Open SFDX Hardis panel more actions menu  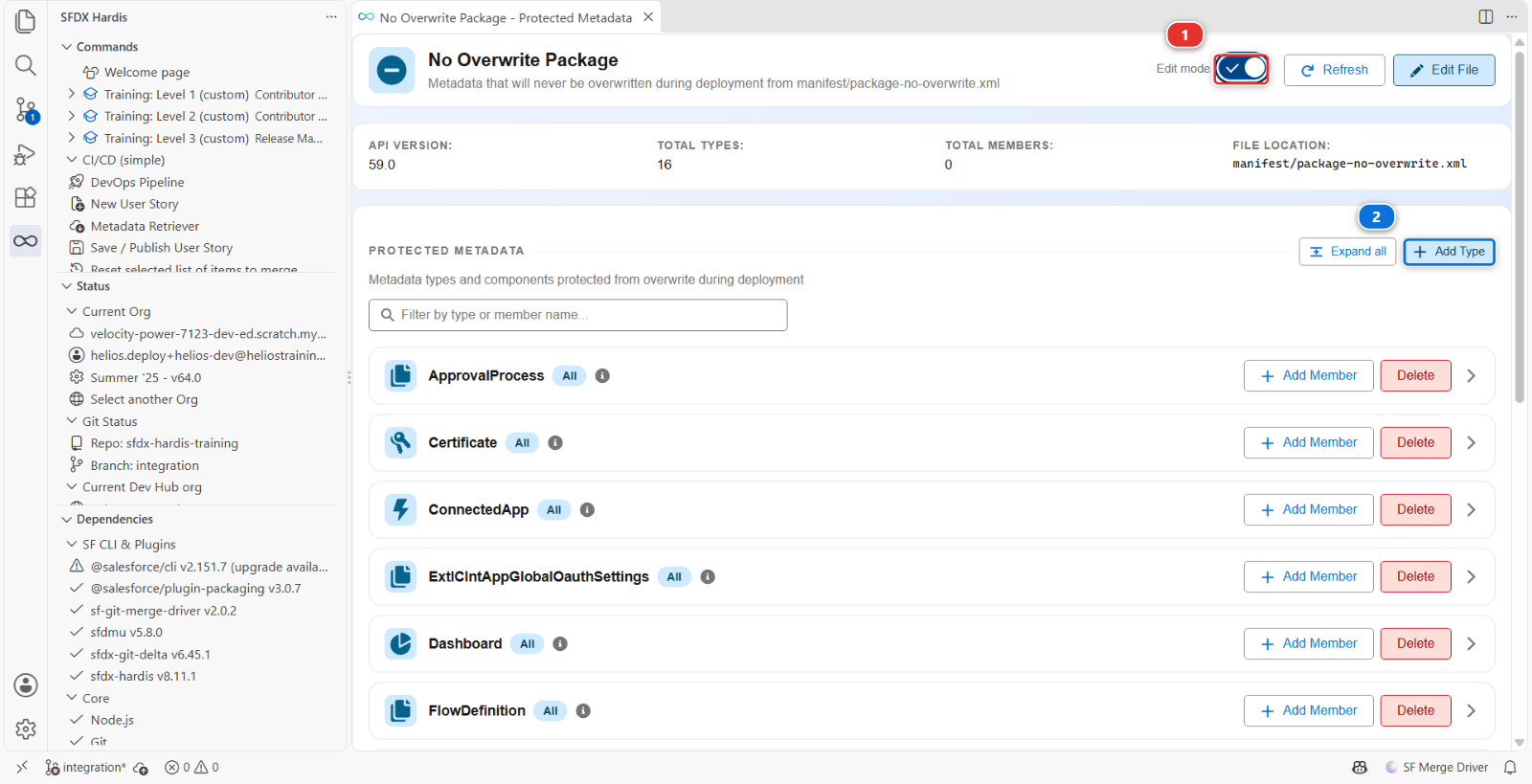click(x=331, y=17)
